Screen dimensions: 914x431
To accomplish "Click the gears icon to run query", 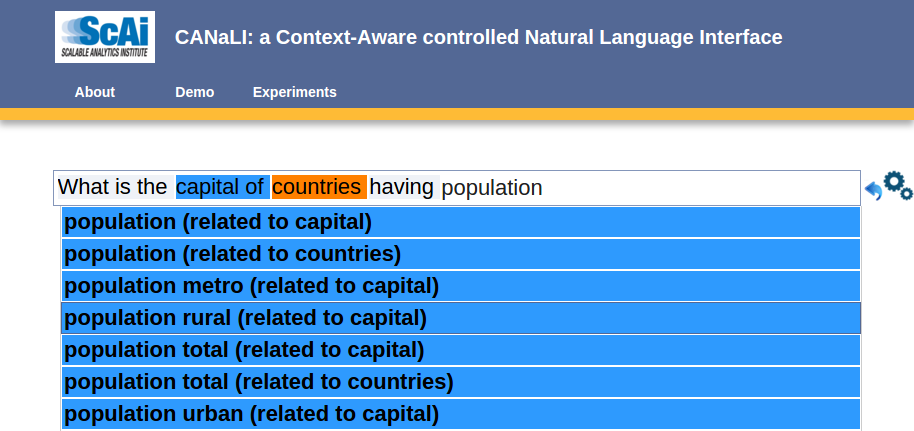I will (x=898, y=185).
